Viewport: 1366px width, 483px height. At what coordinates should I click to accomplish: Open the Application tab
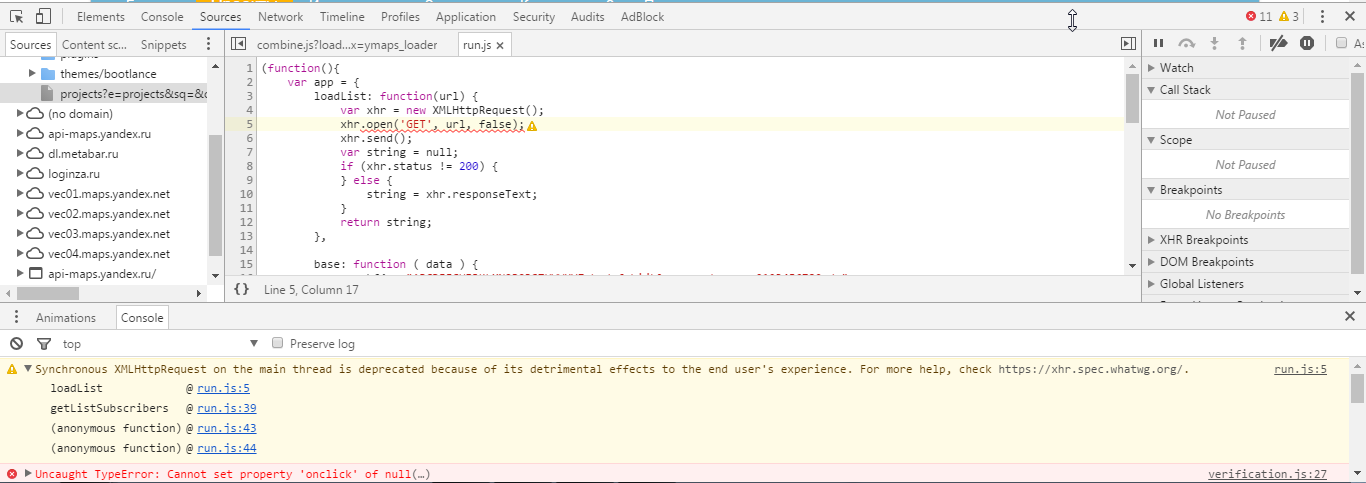(466, 17)
